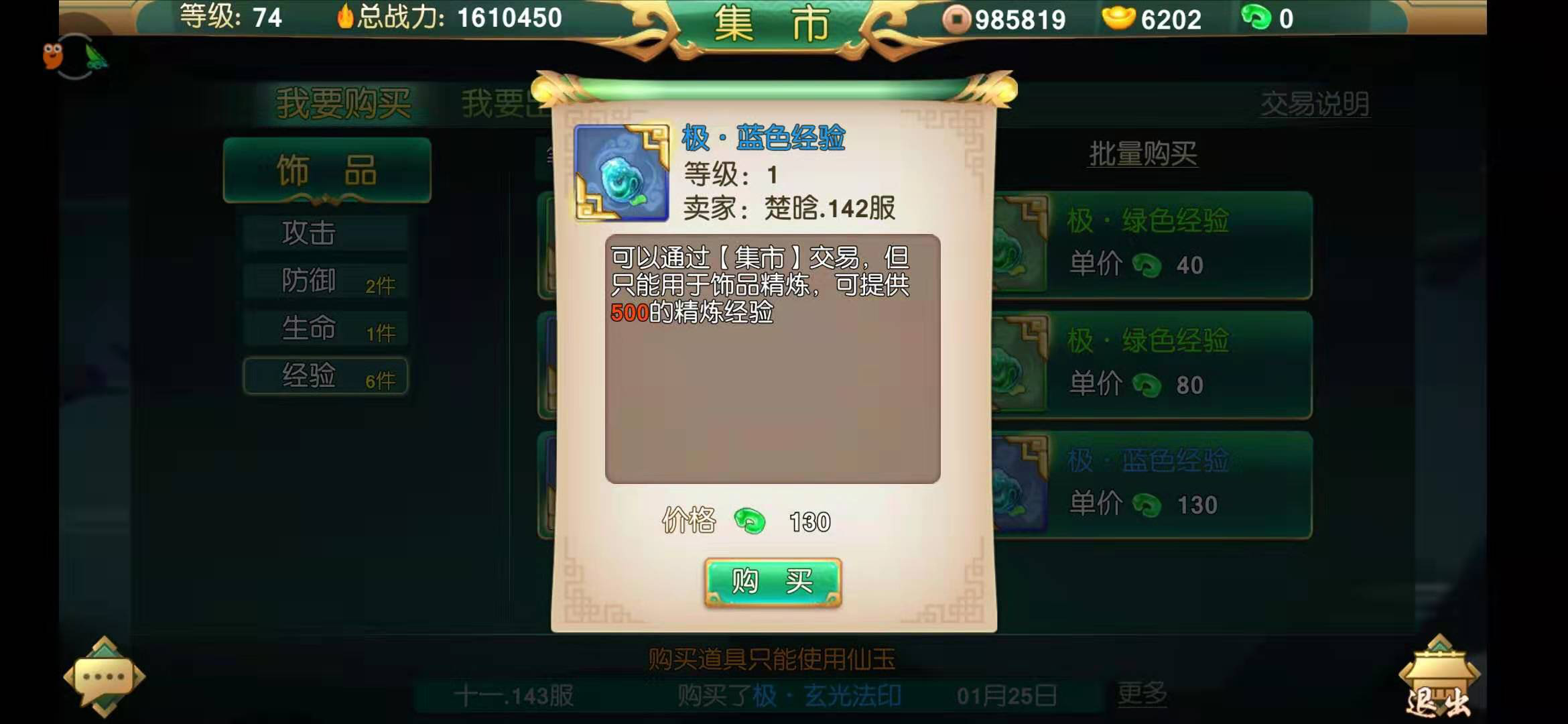Click the gold ingot currency icon

[1118, 18]
